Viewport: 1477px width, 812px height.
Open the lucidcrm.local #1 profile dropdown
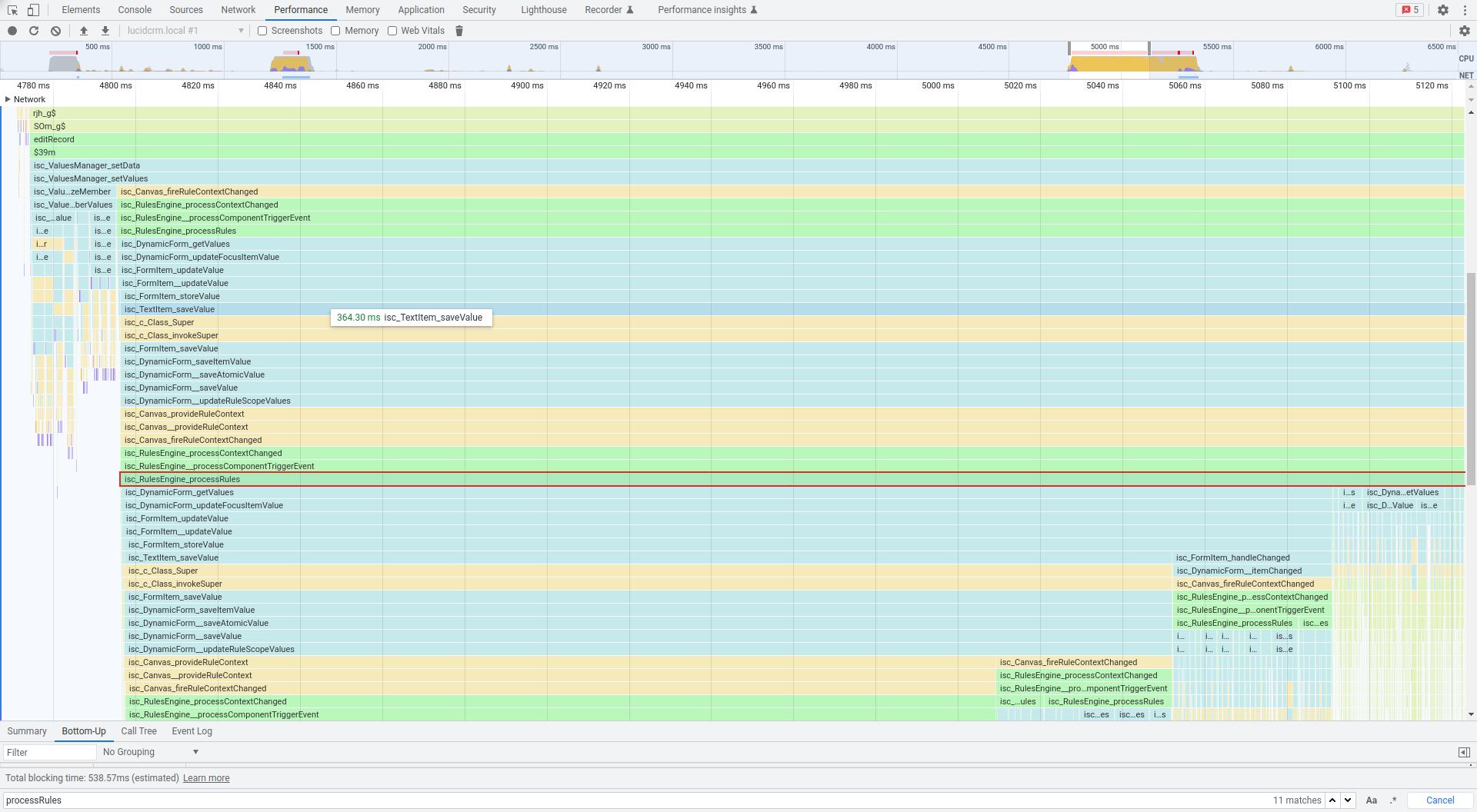coord(185,31)
